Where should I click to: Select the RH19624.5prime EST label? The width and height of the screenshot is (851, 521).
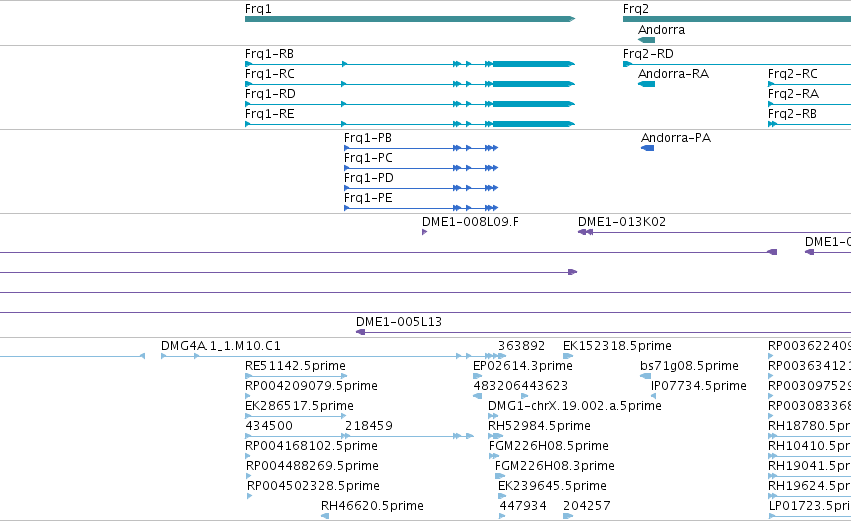click(x=809, y=486)
